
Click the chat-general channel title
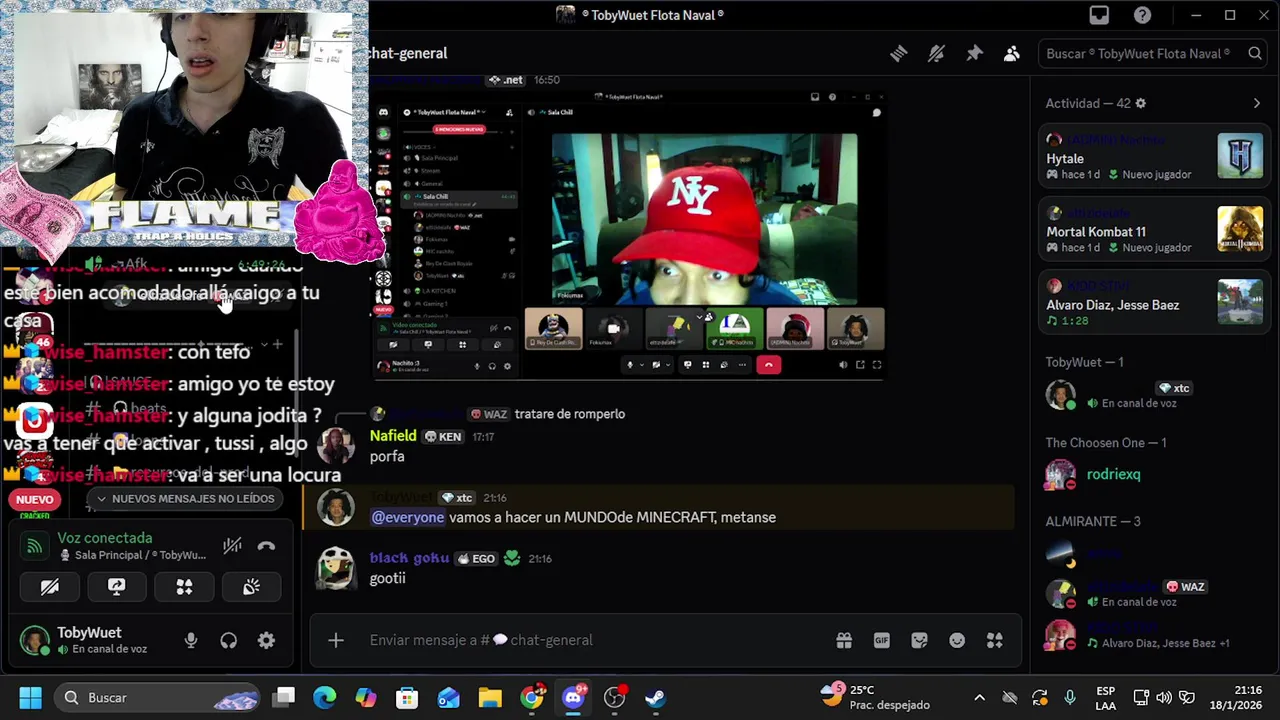coord(407,53)
